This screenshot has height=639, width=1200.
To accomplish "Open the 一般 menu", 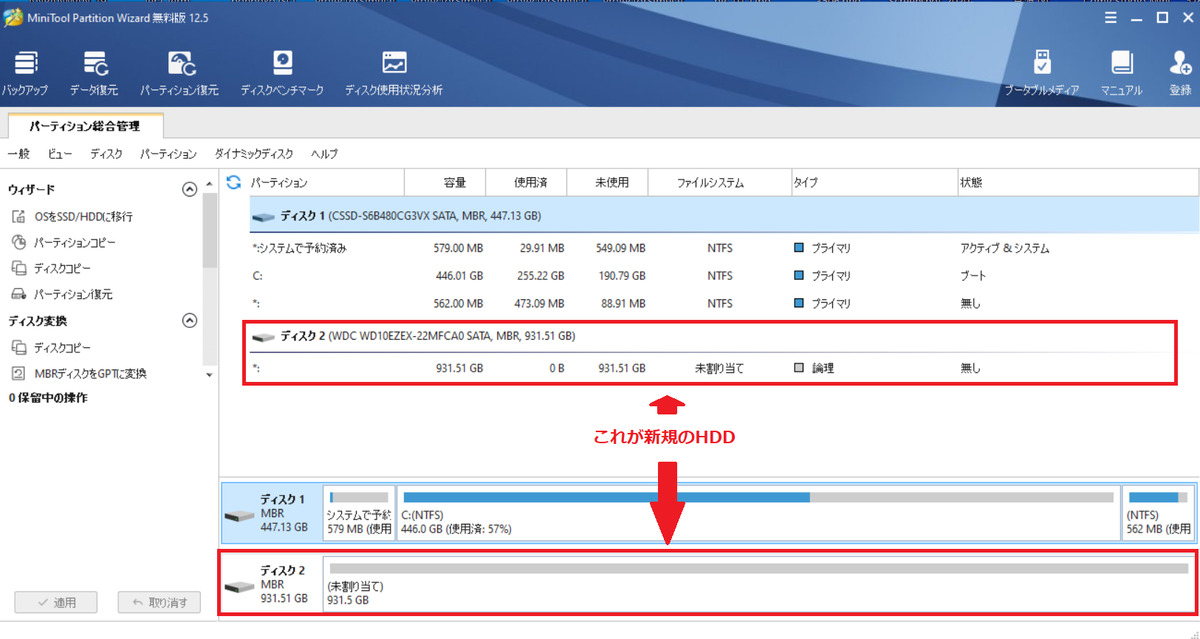I will click(18, 154).
